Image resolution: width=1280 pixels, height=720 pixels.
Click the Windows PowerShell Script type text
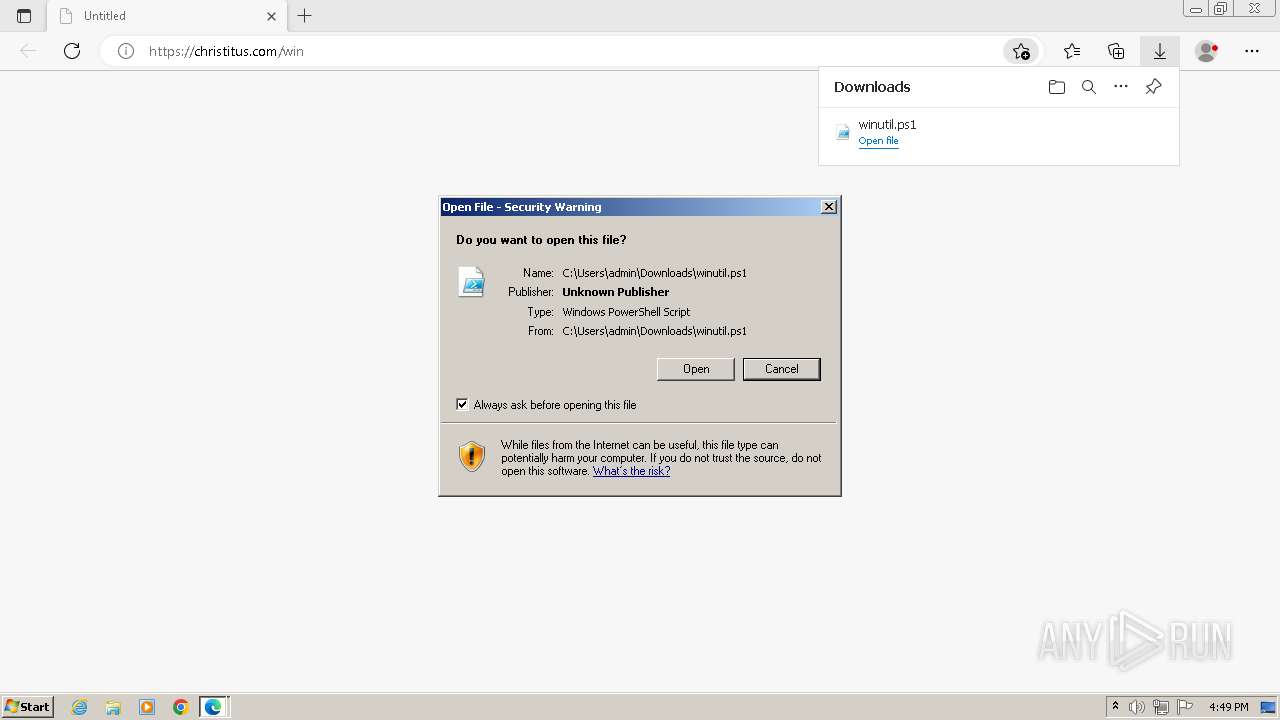pos(626,312)
